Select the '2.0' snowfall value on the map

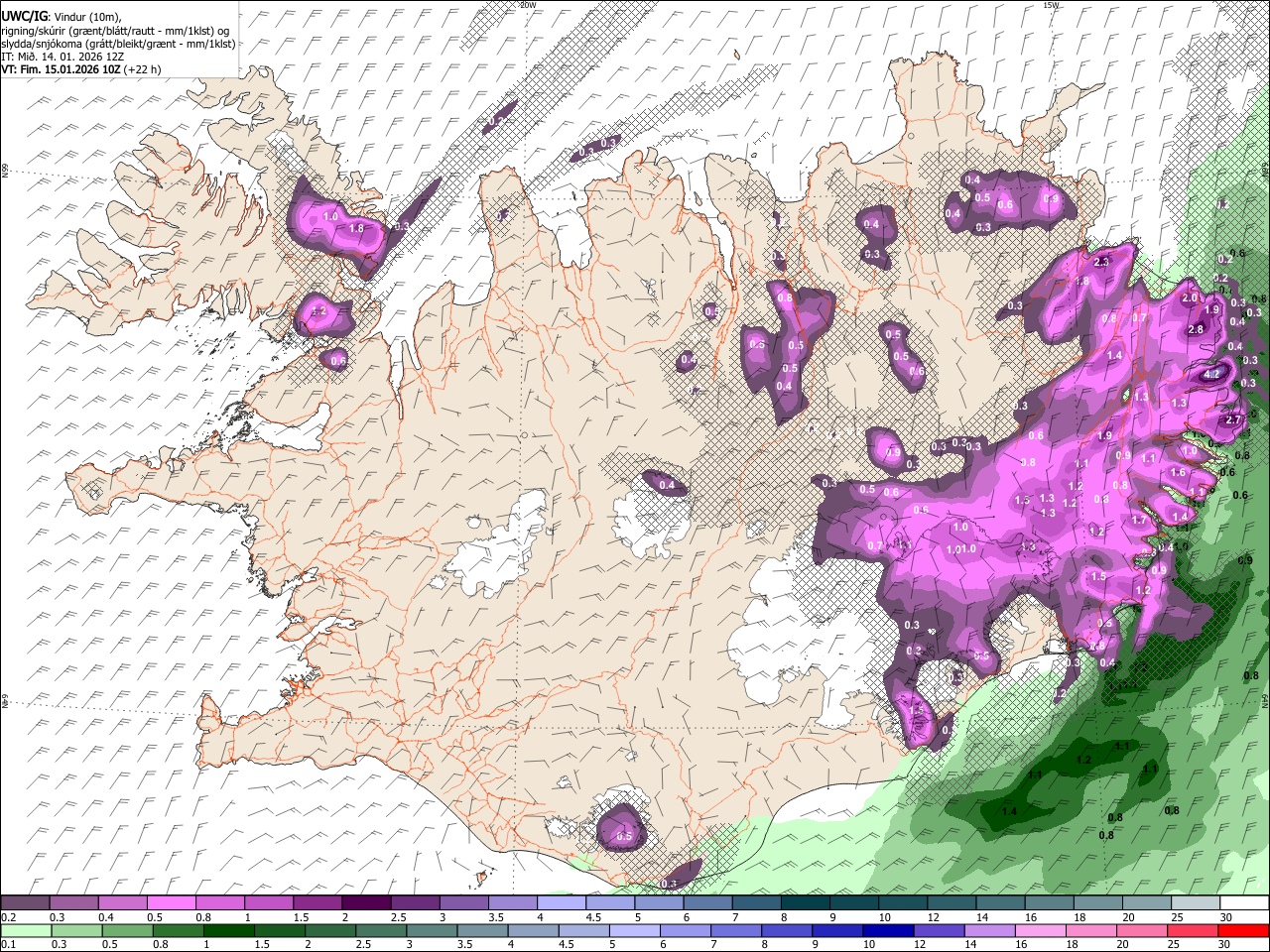pyautogui.click(x=1191, y=297)
